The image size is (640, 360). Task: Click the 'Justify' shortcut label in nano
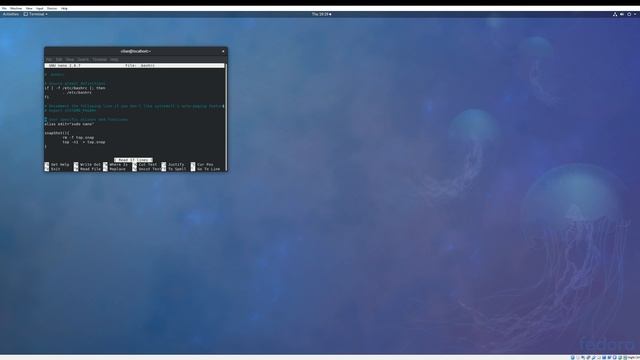point(176,164)
